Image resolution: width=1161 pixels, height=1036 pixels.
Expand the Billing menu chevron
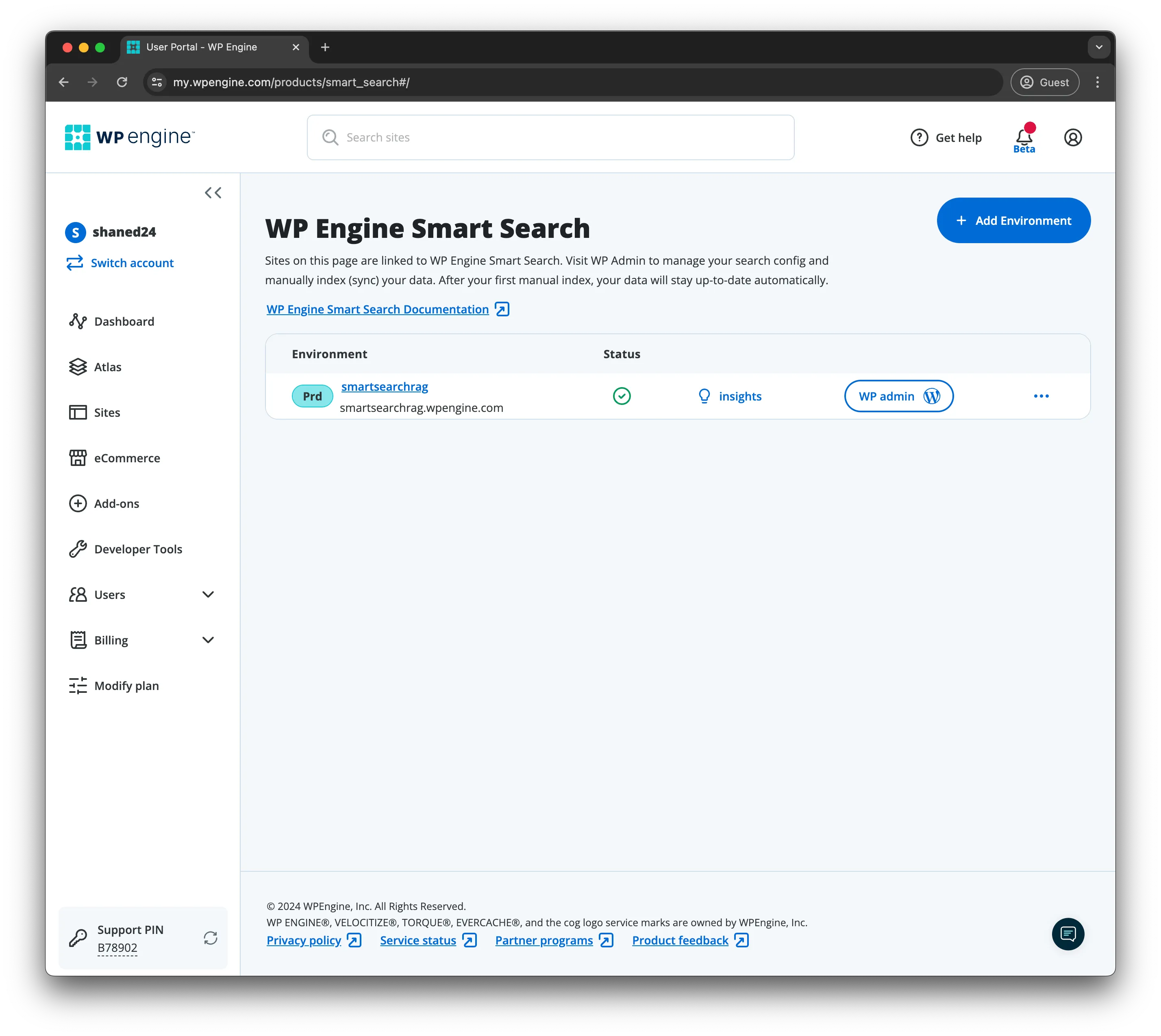208,640
